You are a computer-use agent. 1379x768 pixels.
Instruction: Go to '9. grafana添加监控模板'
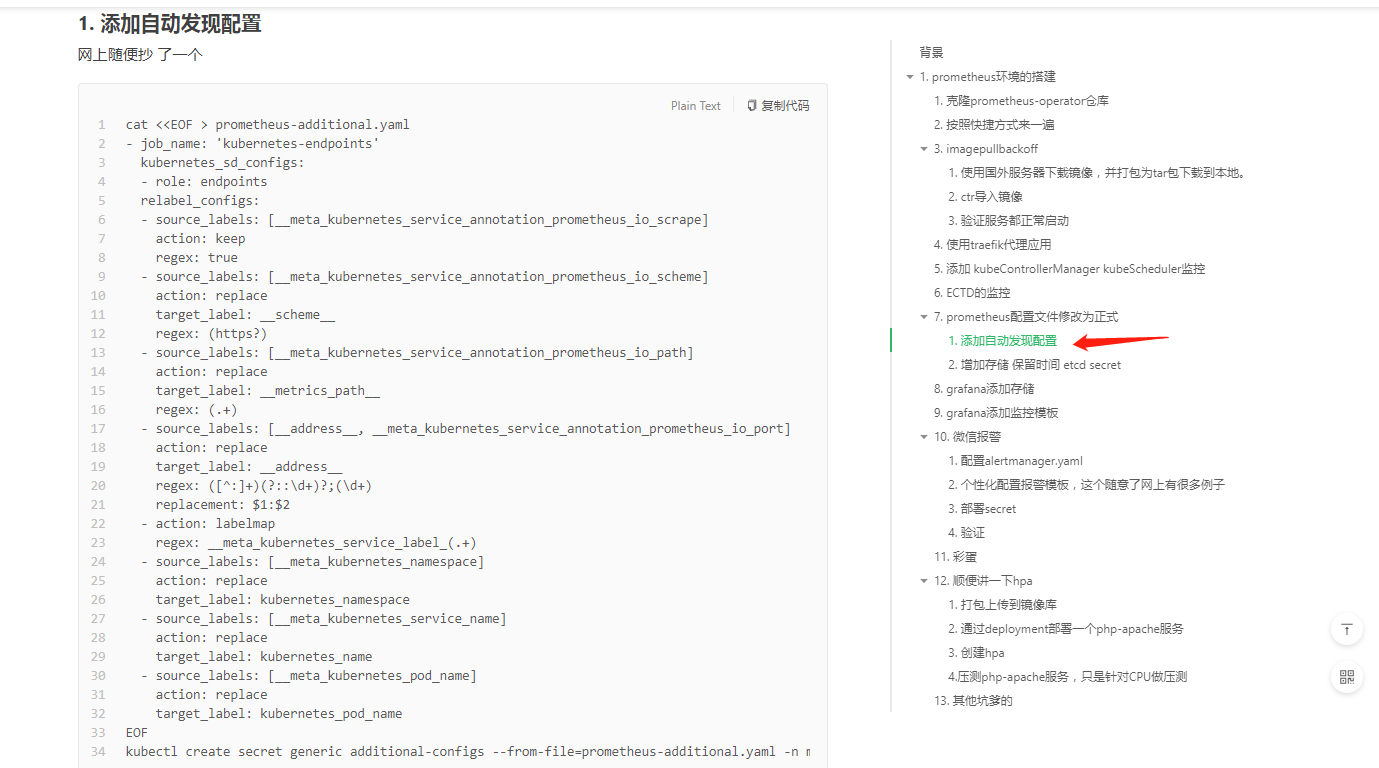[996, 413]
